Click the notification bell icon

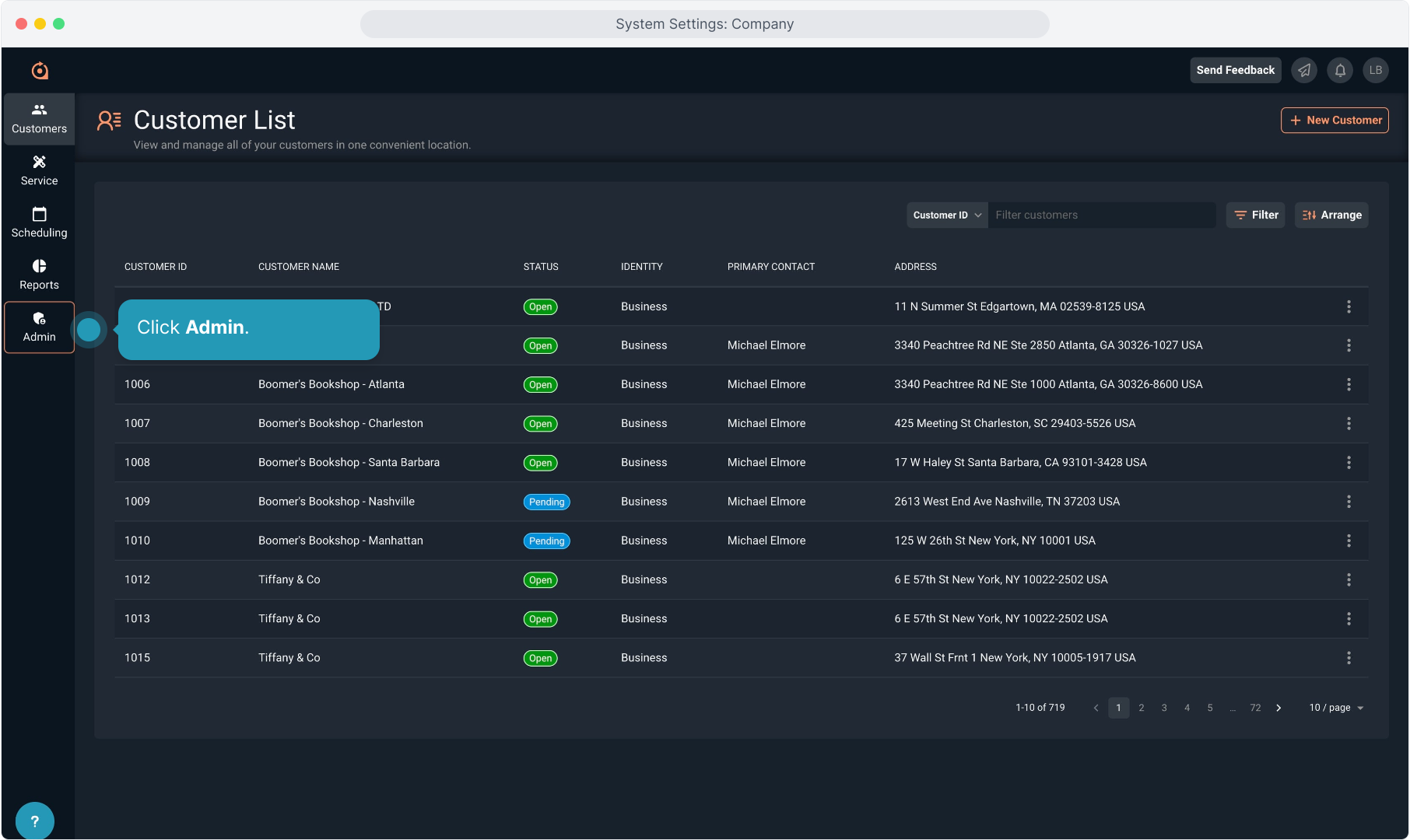(1340, 70)
